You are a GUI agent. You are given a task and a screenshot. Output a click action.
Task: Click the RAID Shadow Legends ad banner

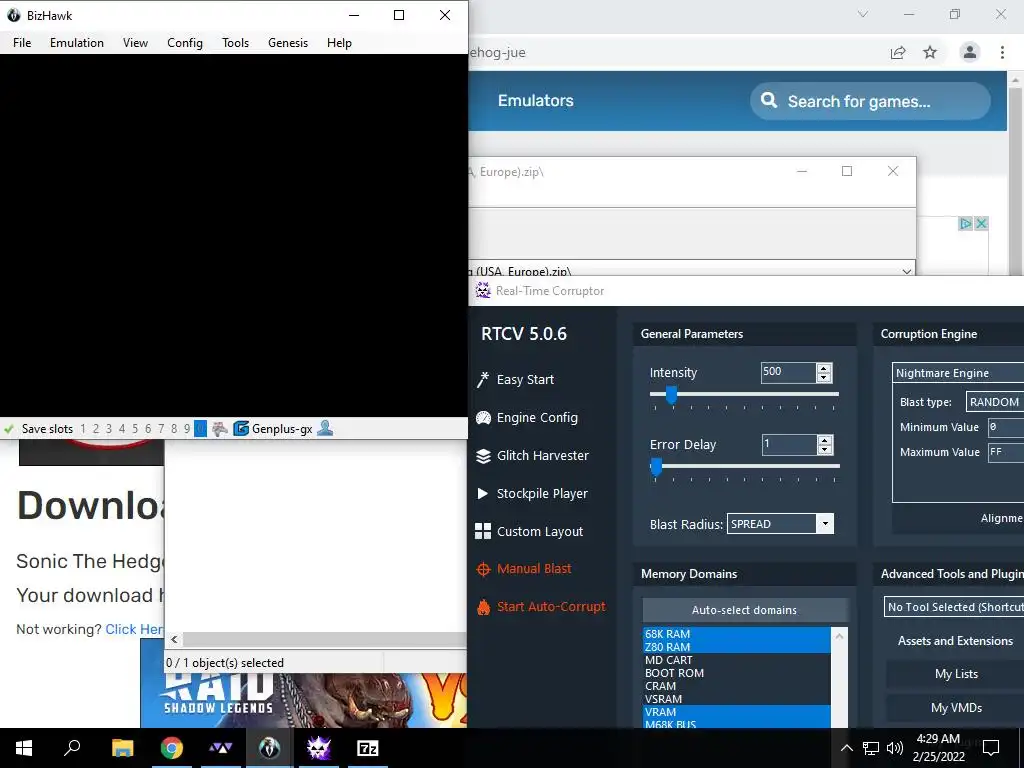(304, 701)
